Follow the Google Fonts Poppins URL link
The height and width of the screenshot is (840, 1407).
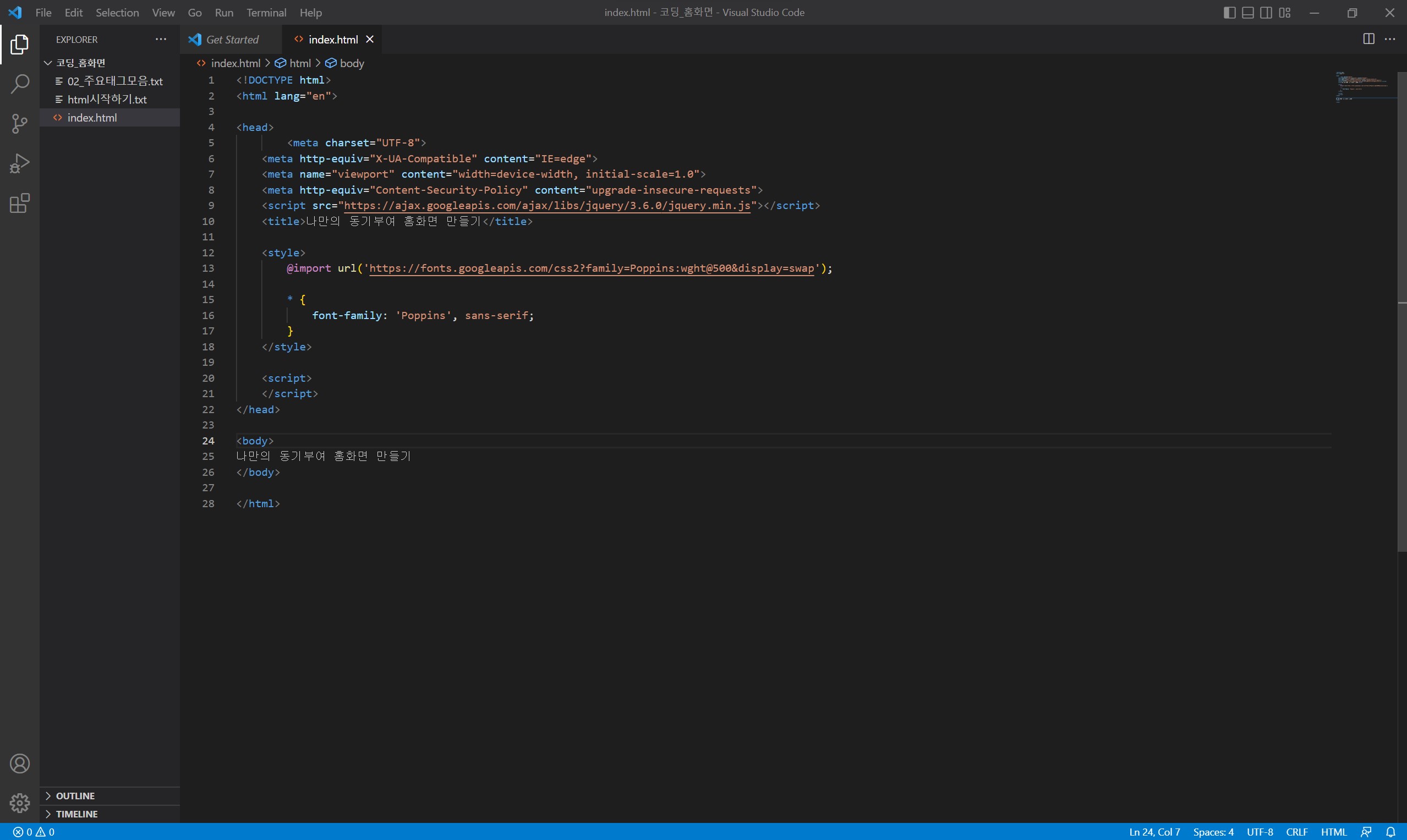click(x=592, y=268)
